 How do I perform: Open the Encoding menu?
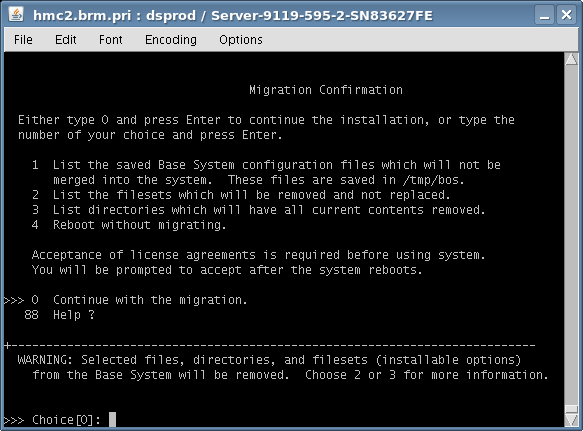[171, 40]
